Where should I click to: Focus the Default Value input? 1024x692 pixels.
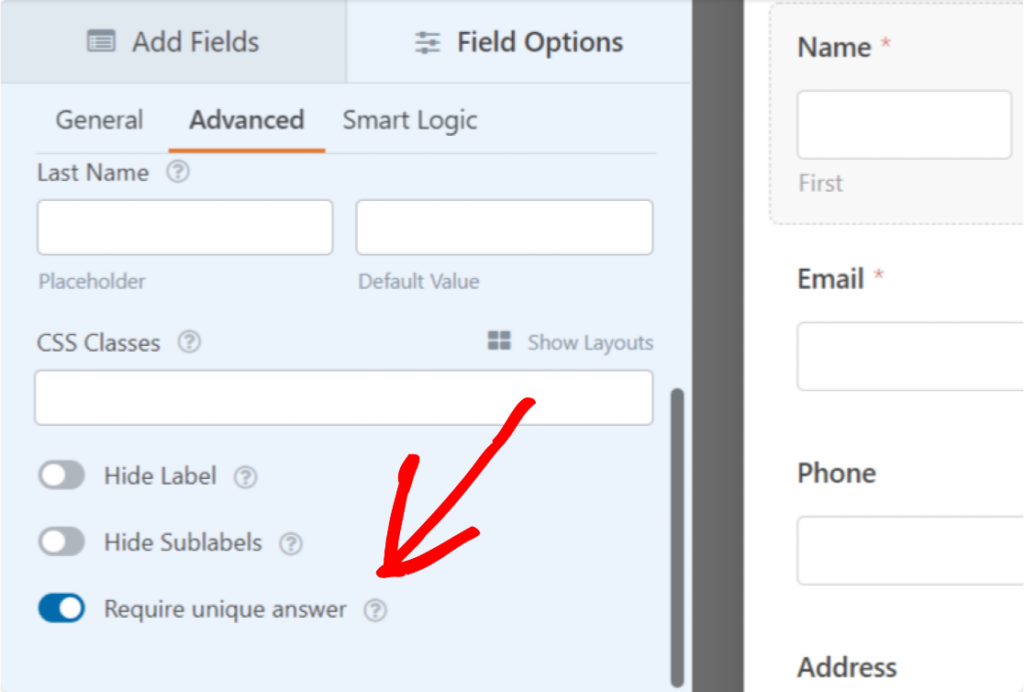click(504, 227)
